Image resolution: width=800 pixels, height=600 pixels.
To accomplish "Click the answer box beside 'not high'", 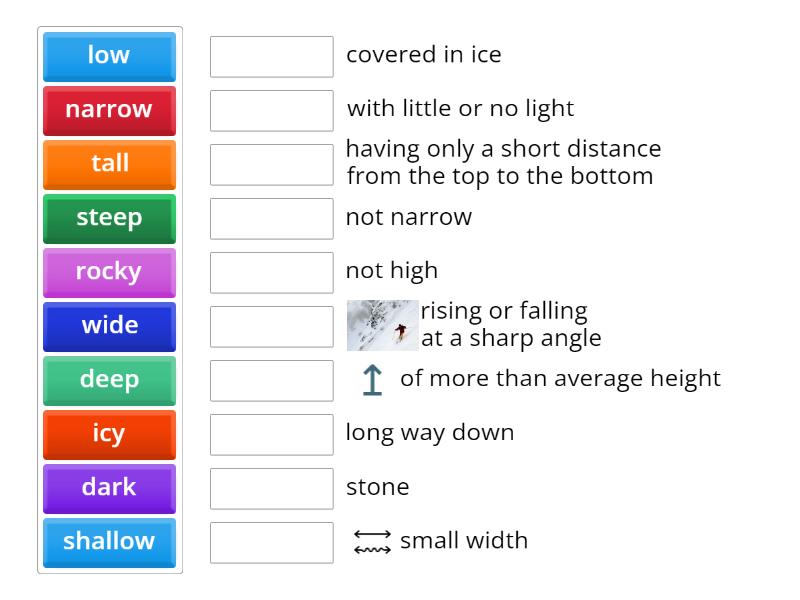I will 270,270.
